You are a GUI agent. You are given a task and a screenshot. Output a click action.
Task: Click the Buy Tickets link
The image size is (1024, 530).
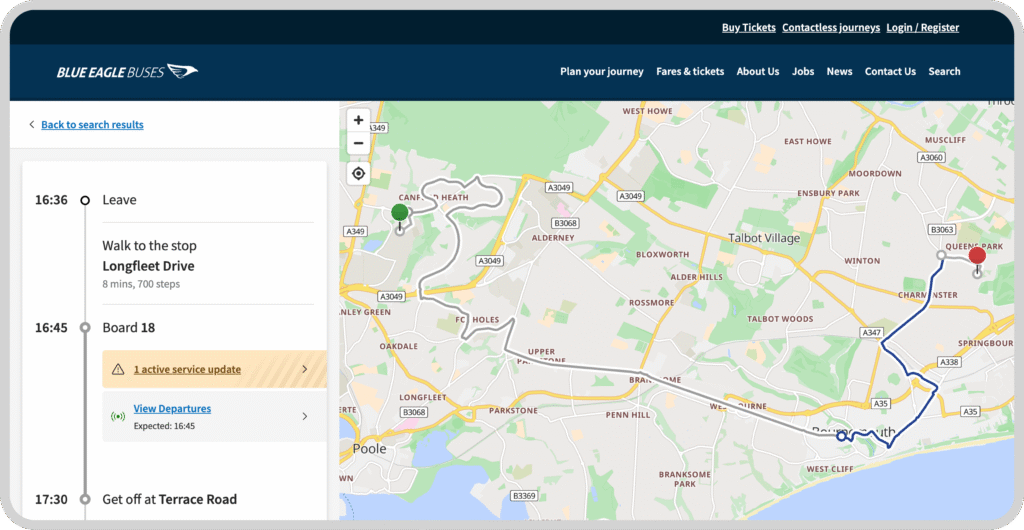748,28
